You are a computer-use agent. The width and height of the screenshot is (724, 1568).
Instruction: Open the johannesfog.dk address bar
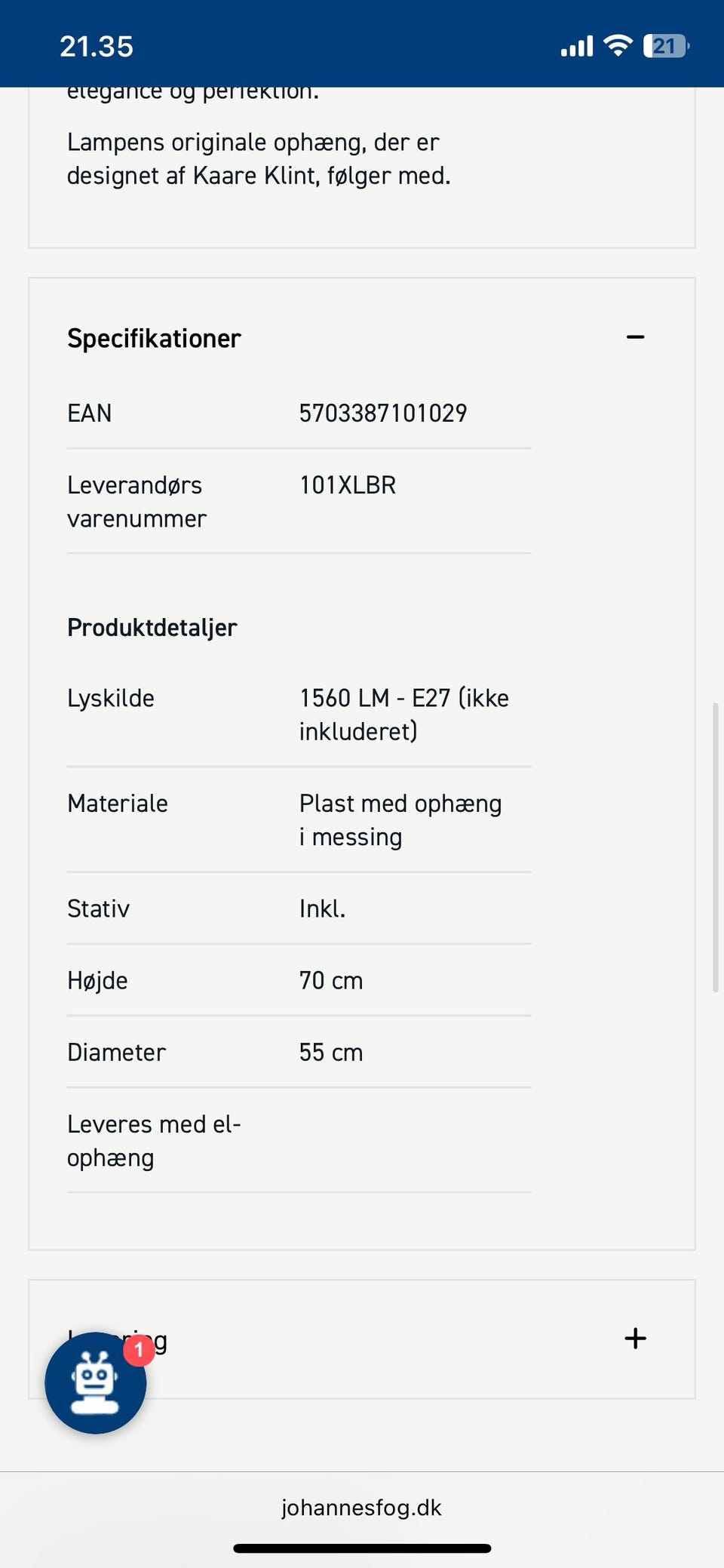[361, 1508]
